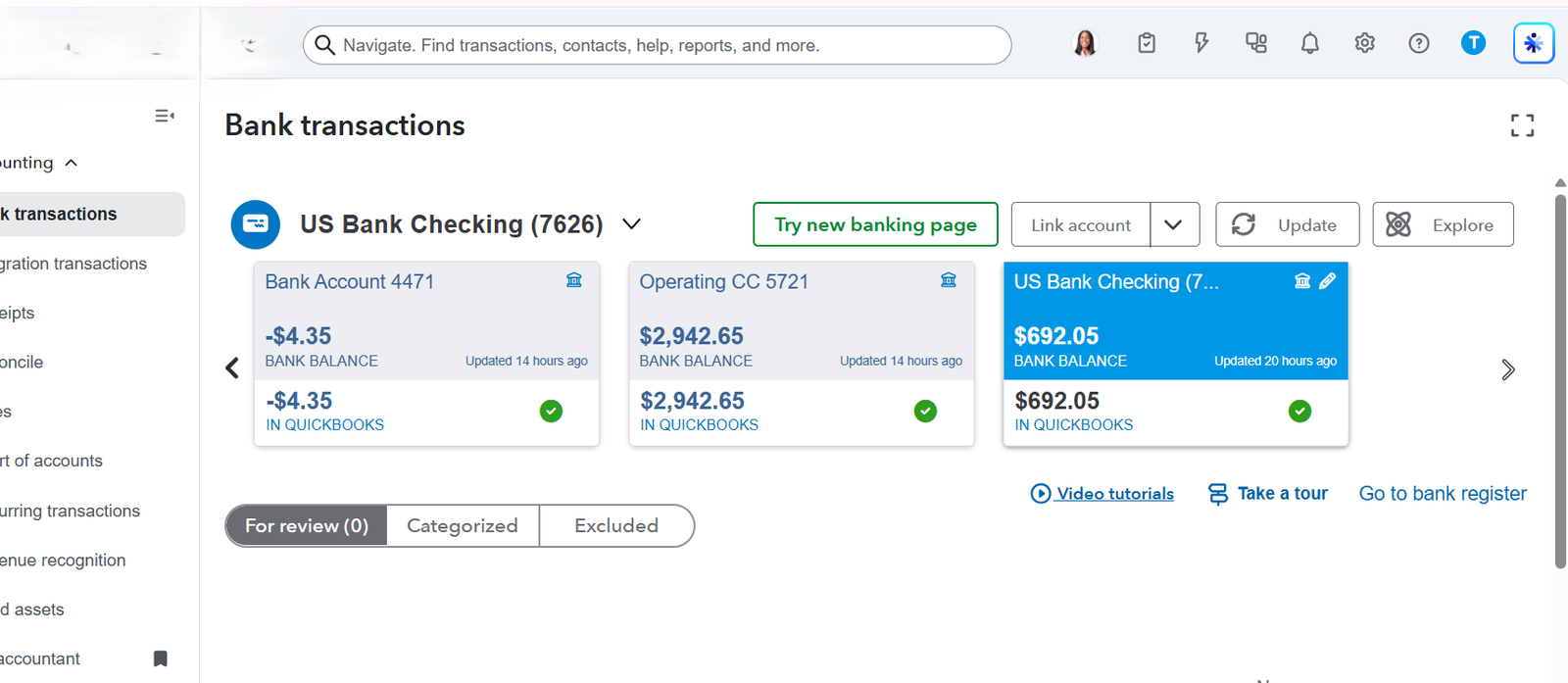Click bank icon on Operating CC 5721 card
The height and width of the screenshot is (683, 1568).
pos(949,280)
